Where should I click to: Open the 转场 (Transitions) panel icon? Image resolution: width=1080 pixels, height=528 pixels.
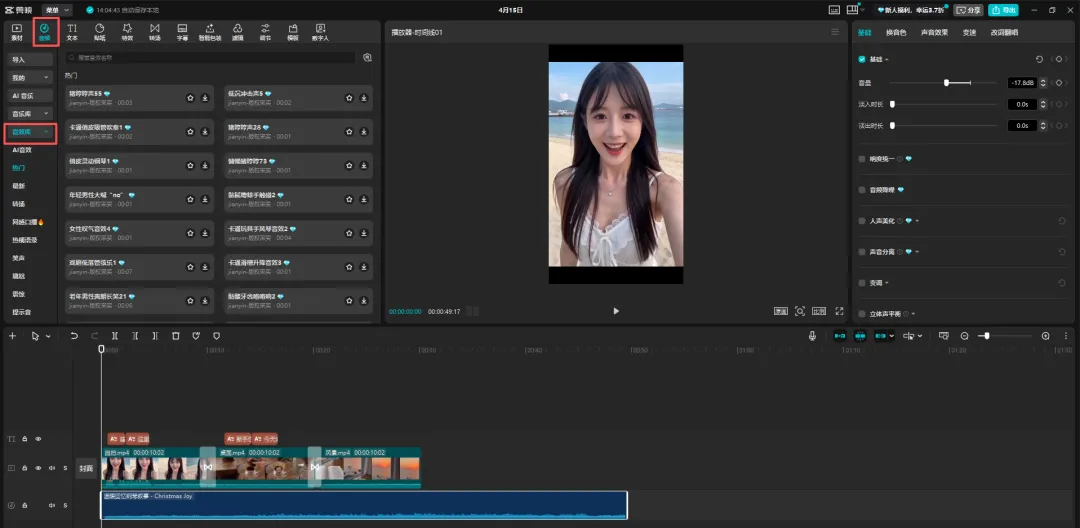pyautogui.click(x=154, y=31)
